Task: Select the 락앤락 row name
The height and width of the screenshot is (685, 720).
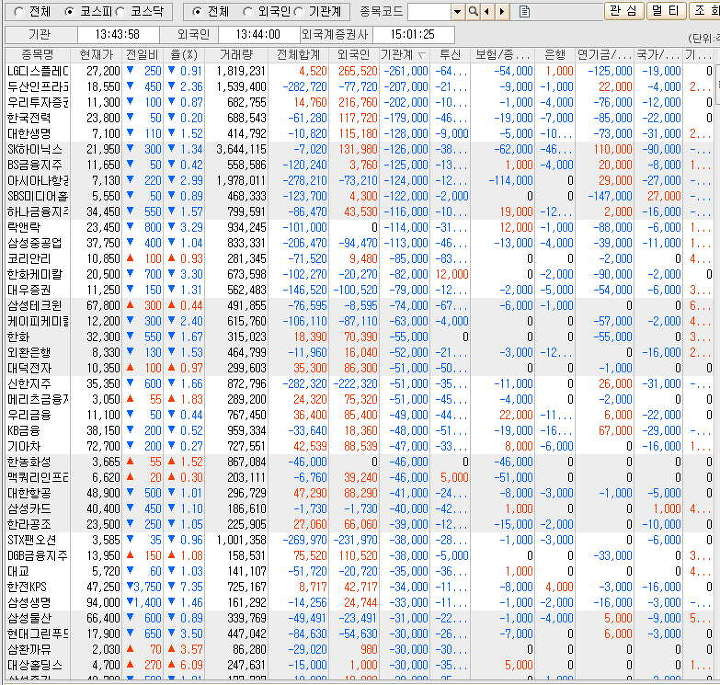Action: point(24,227)
